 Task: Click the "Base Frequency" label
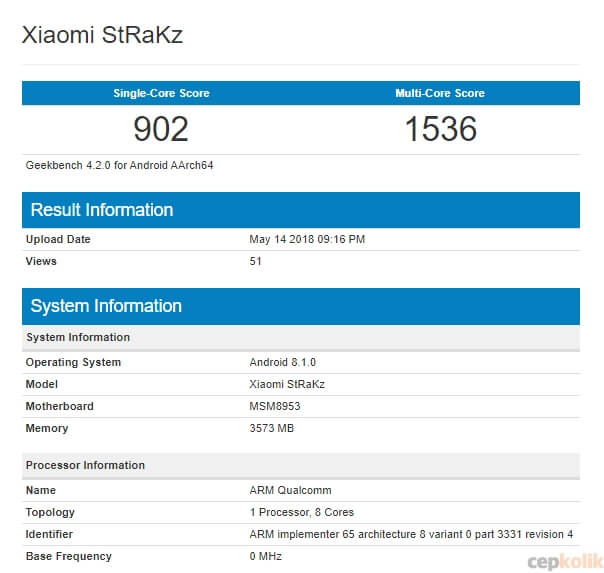pos(69,556)
